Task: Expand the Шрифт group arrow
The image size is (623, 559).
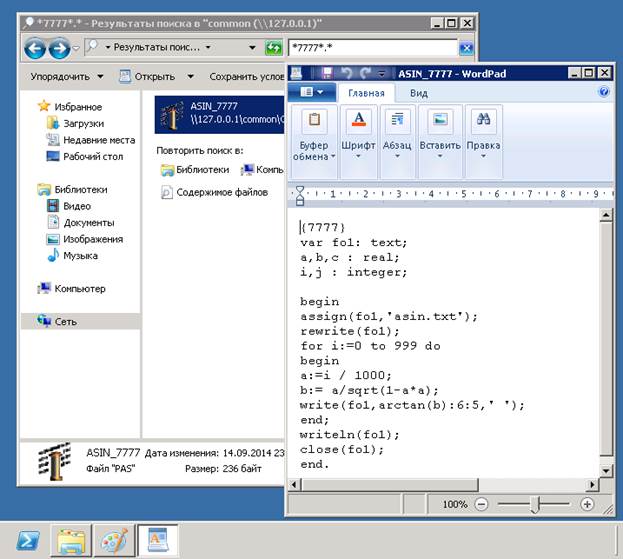Action: pos(358,156)
